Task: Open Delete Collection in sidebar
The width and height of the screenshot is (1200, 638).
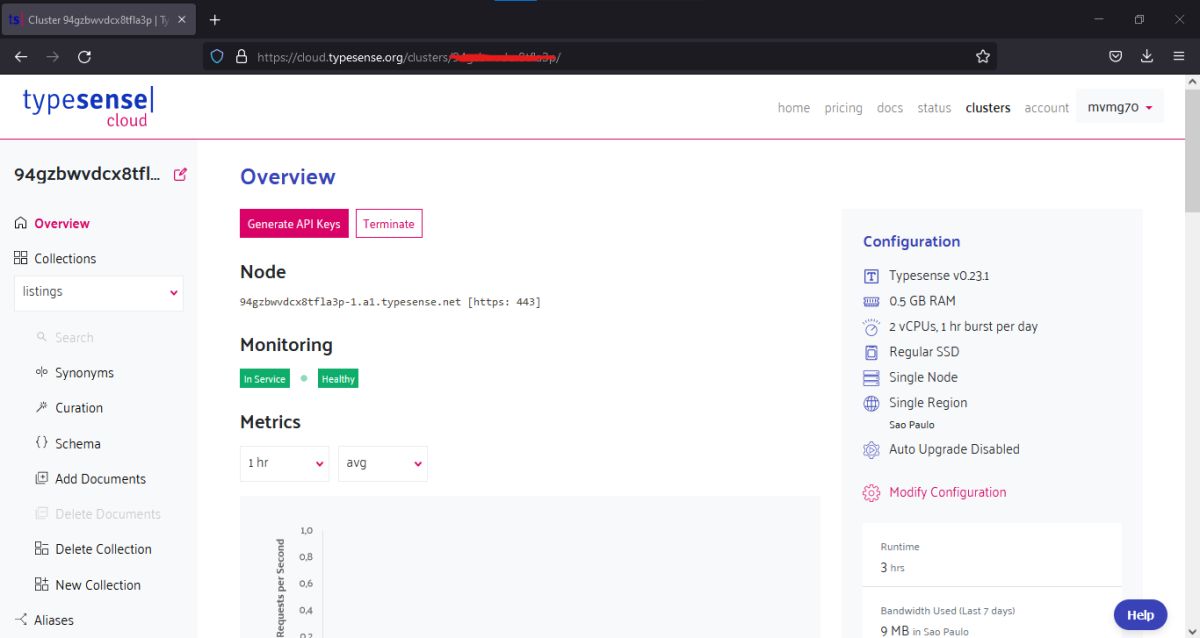Action: pyautogui.click(x=103, y=549)
